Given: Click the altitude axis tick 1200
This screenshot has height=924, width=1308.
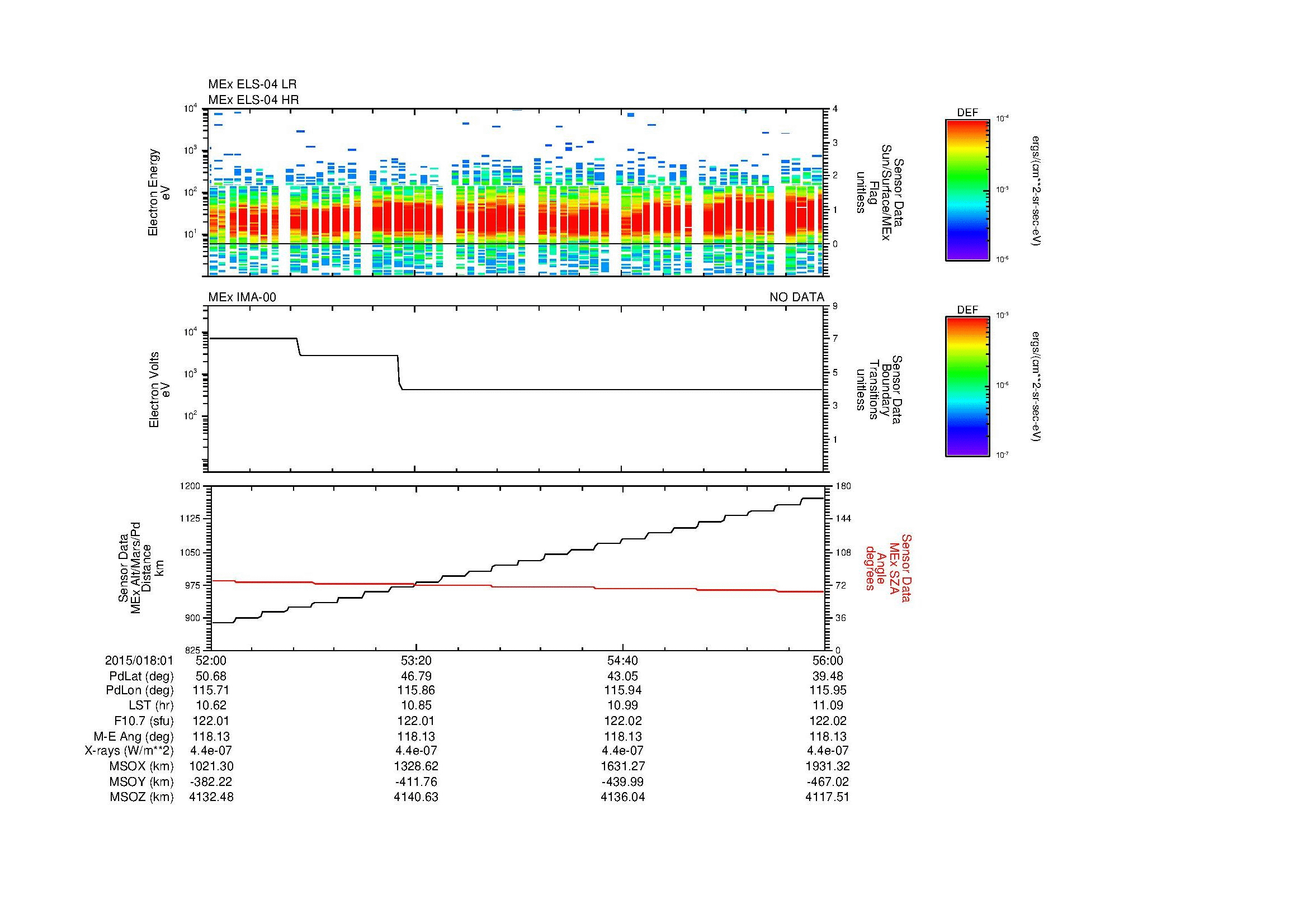Looking at the screenshot, I should coord(190,486).
